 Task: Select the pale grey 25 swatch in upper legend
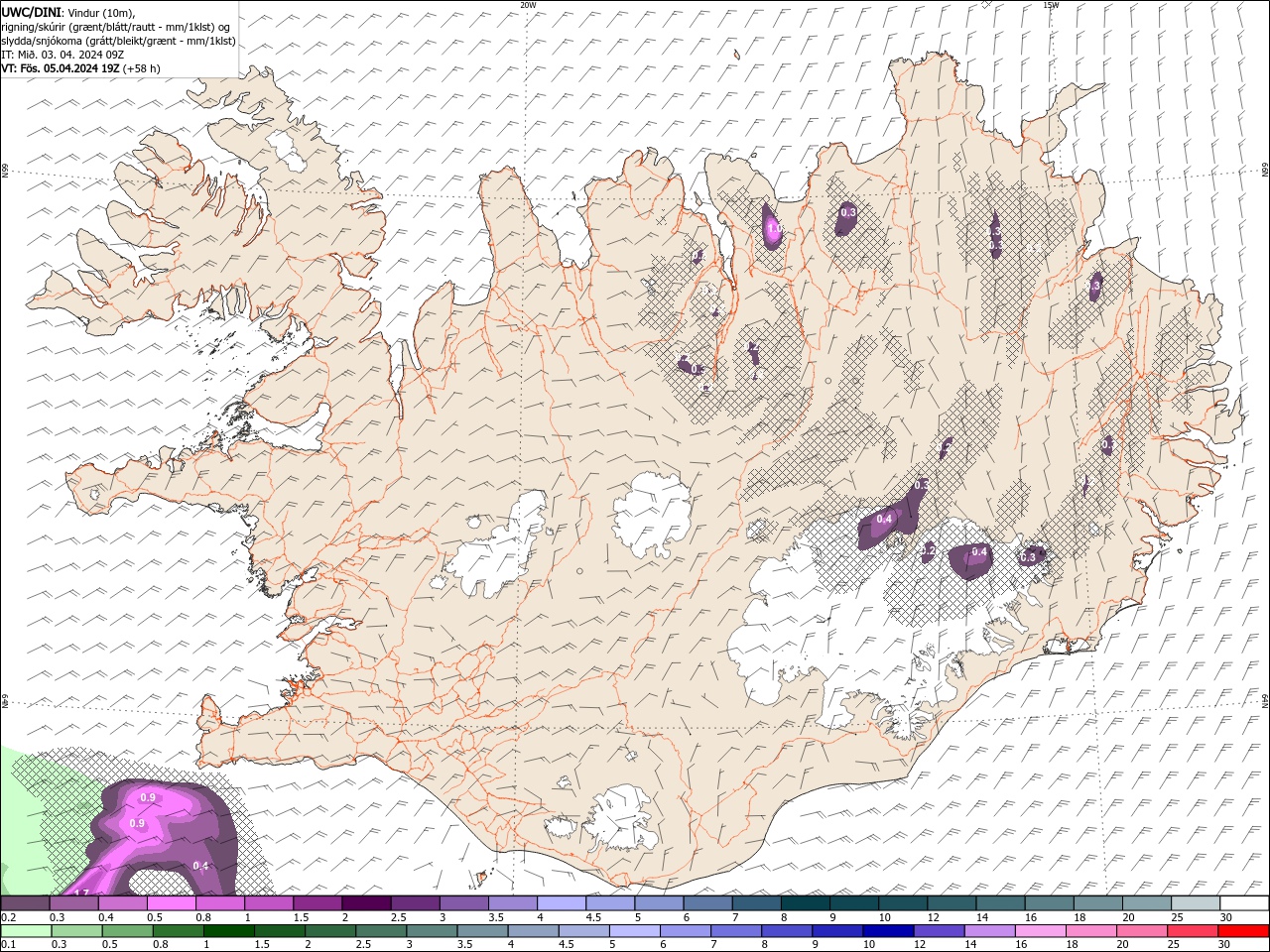point(1194,903)
